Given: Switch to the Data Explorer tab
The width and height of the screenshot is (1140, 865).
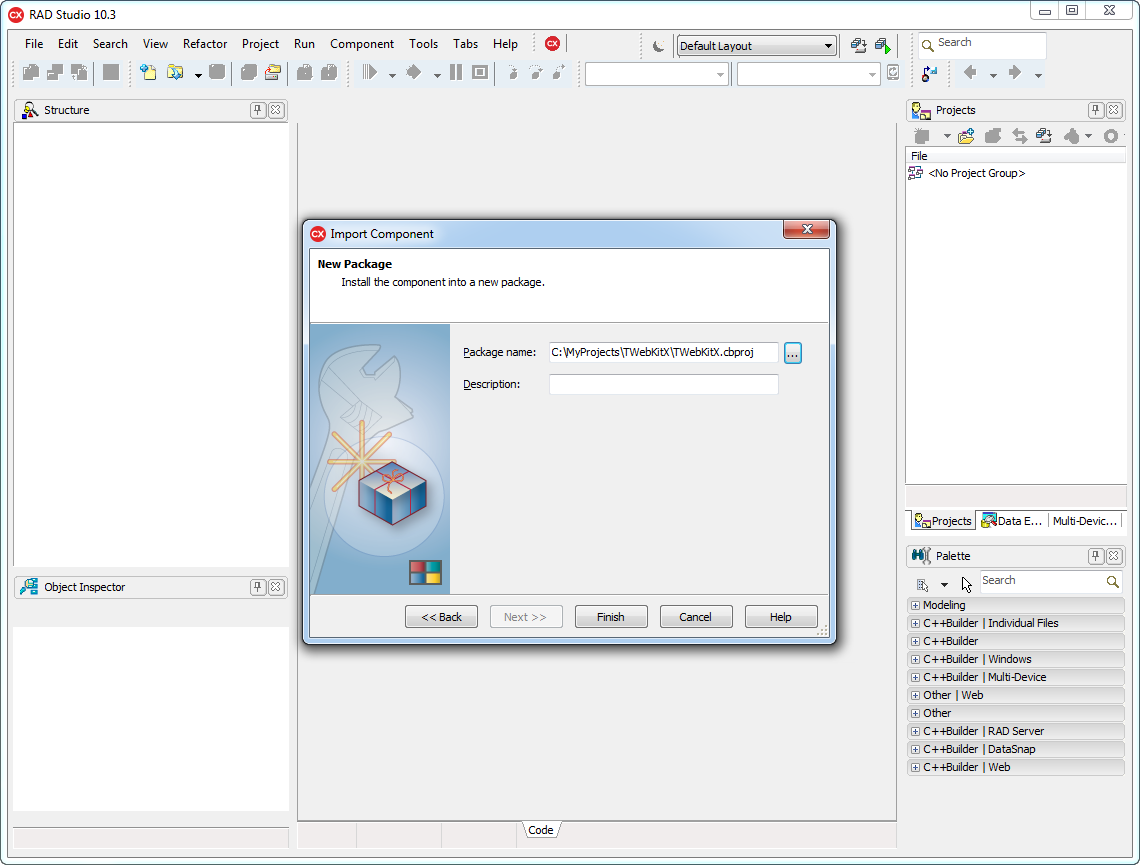Looking at the screenshot, I should point(1011,521).
